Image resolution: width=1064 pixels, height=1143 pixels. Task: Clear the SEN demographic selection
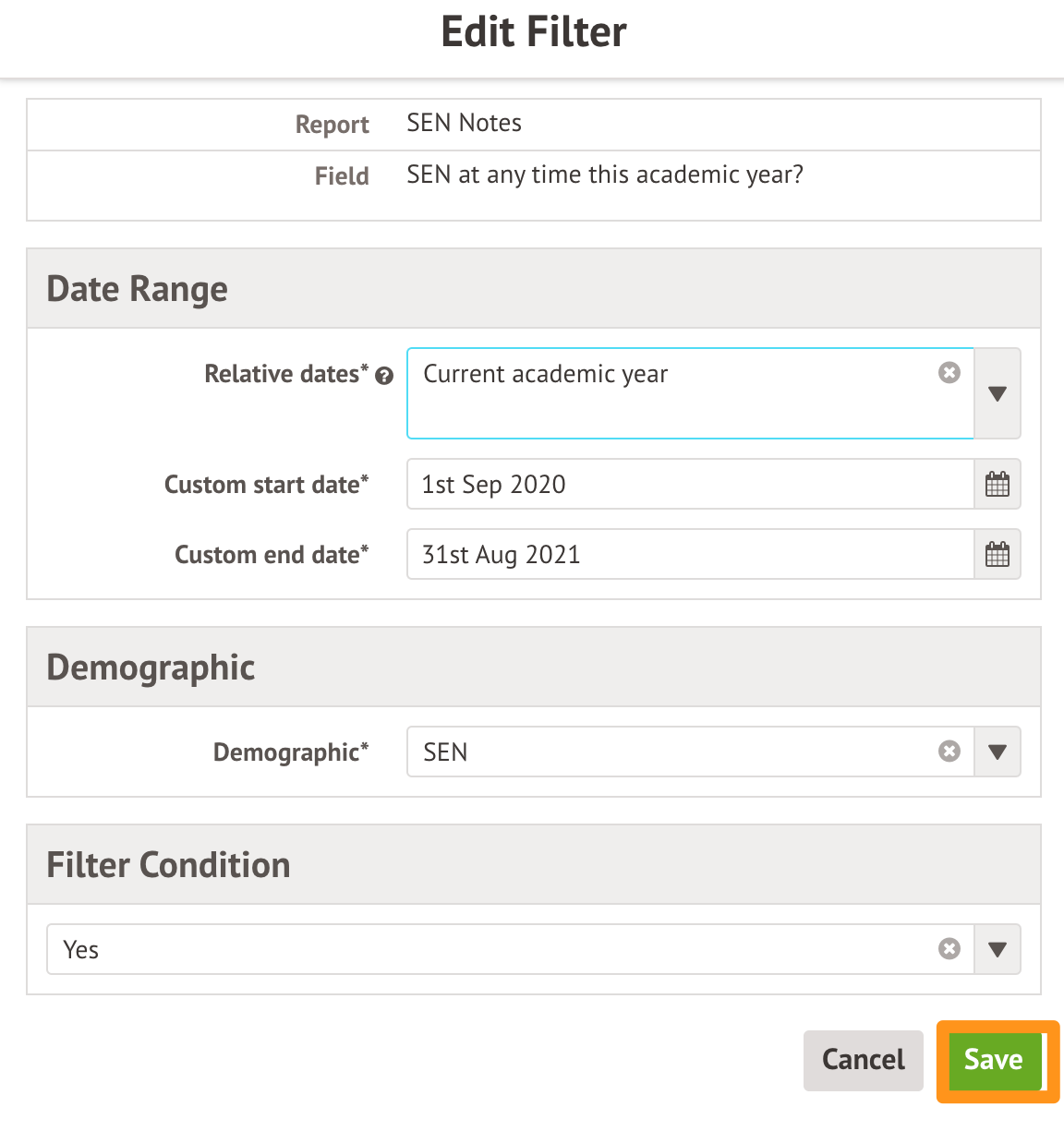[x=949, y=752]
